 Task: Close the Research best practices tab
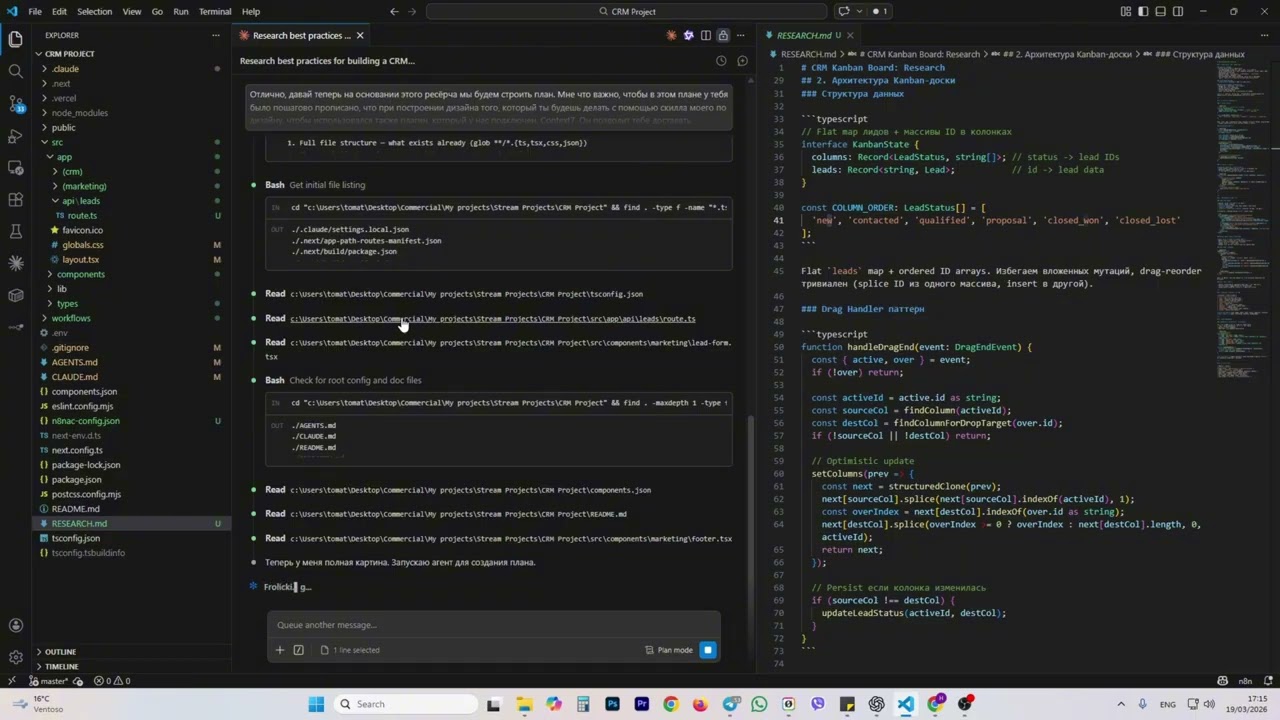pyautogui.click(x=360, y=35)
